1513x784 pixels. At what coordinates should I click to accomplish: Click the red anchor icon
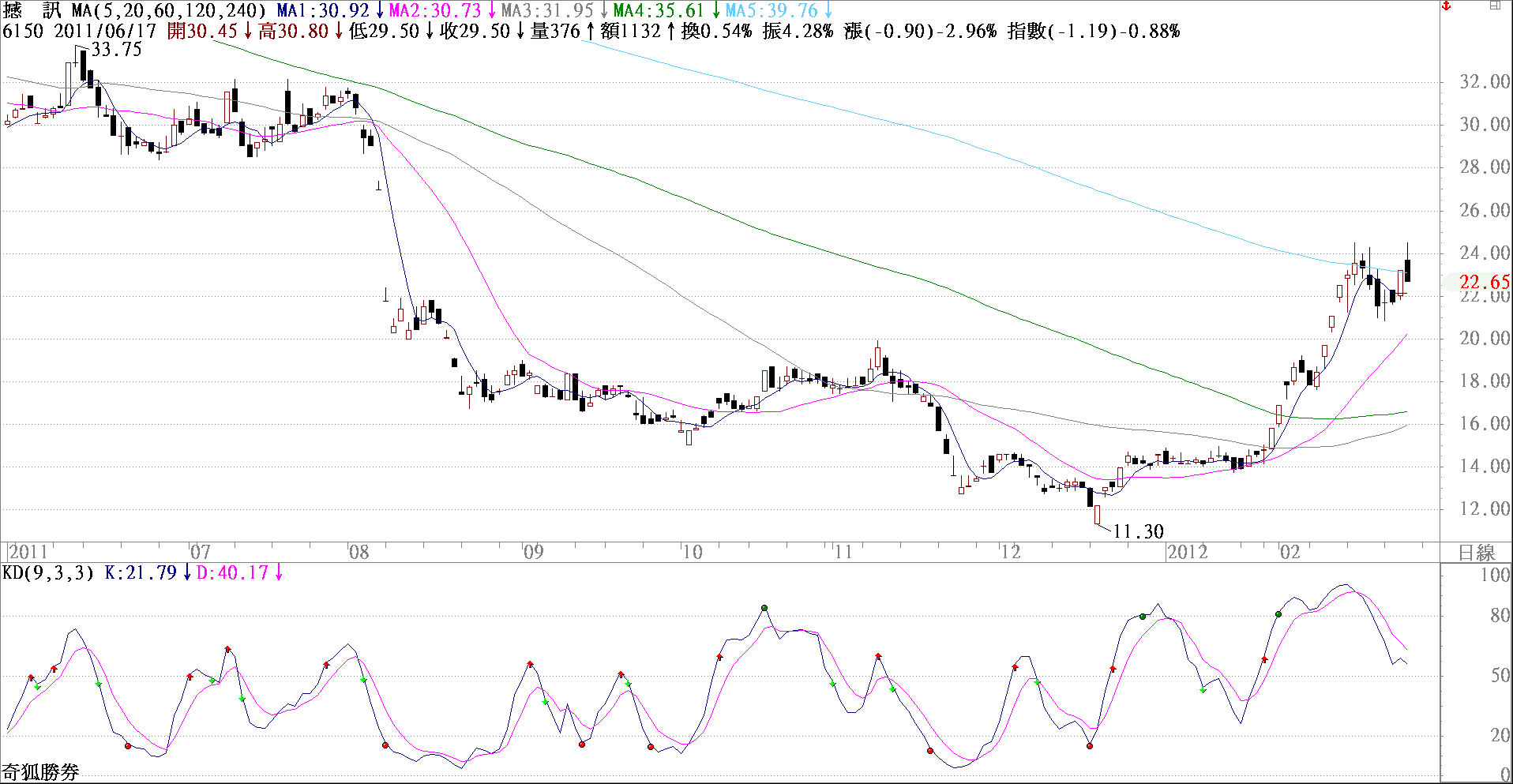click(1447, 6)
